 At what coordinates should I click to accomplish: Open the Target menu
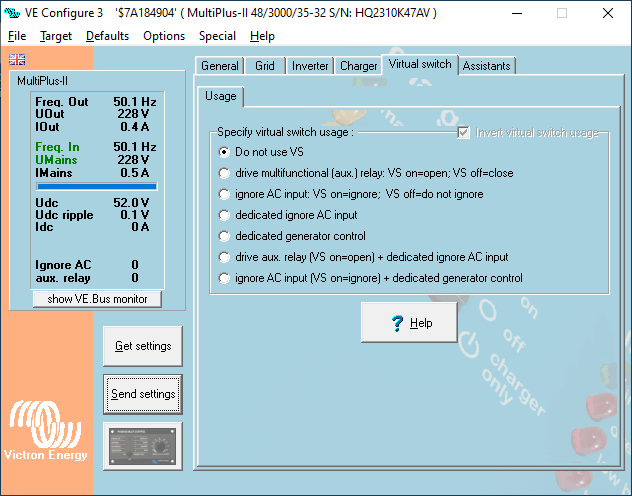coord(56,36)
